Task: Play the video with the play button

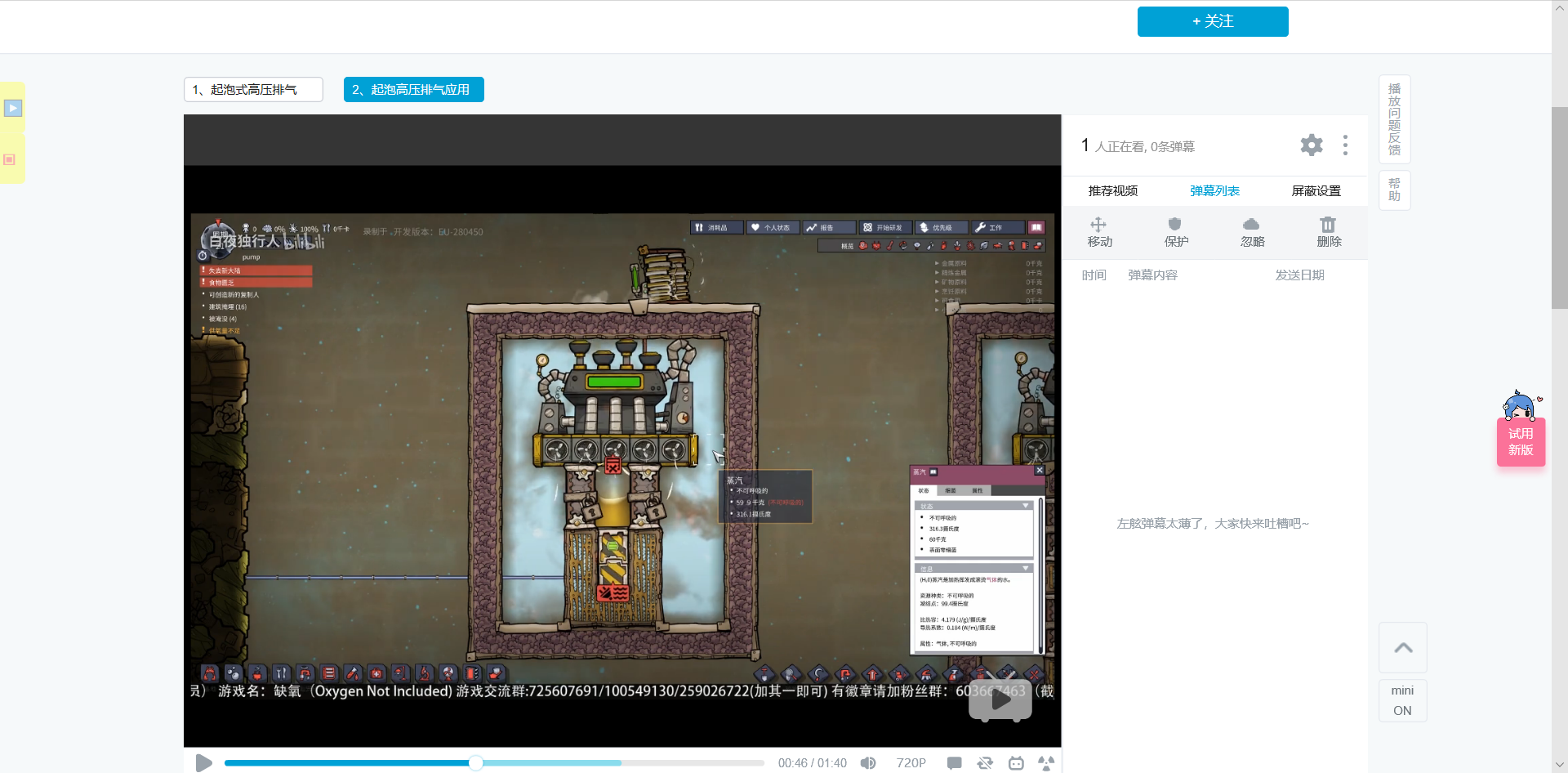Action: 203,763
